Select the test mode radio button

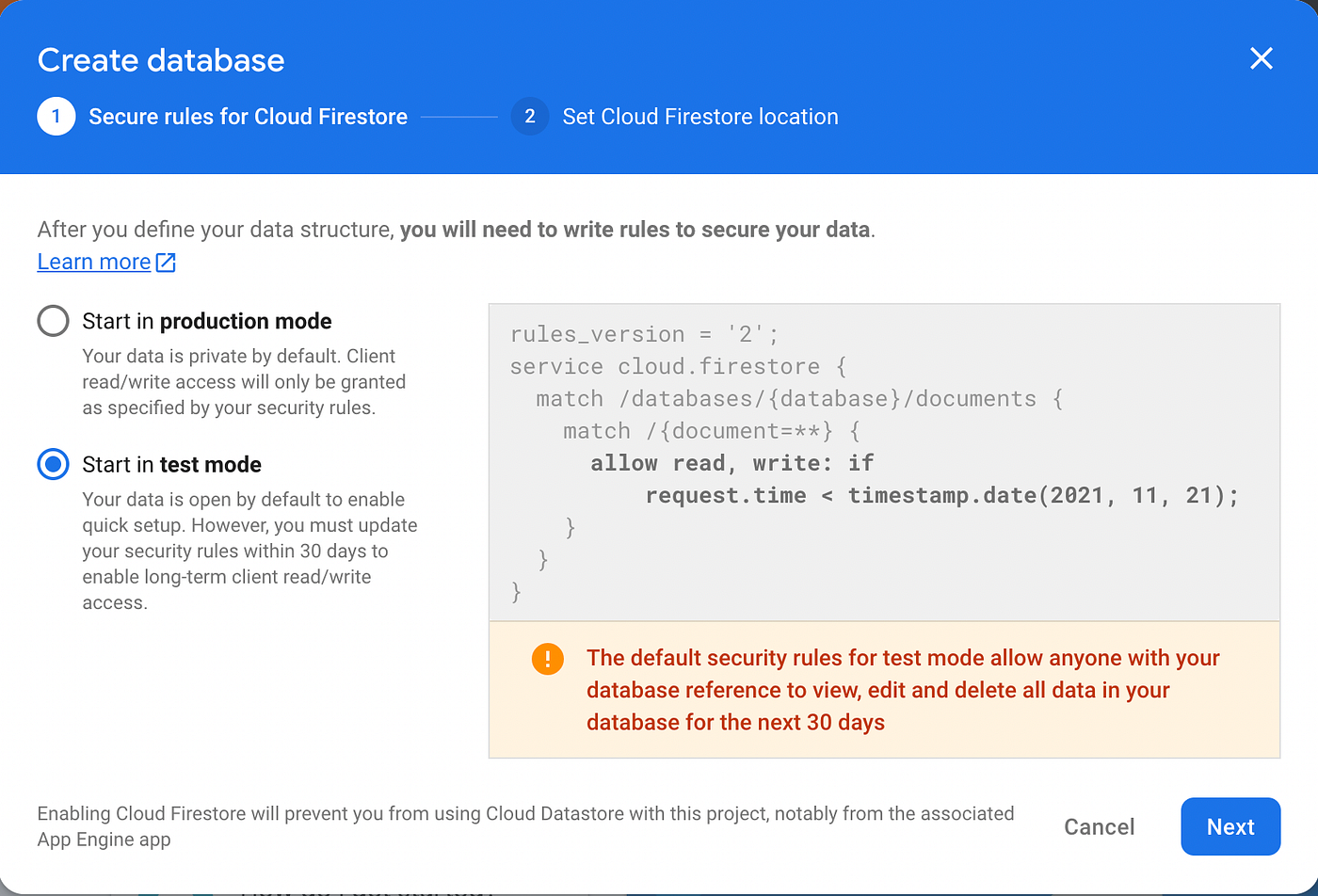coord(54,464)
